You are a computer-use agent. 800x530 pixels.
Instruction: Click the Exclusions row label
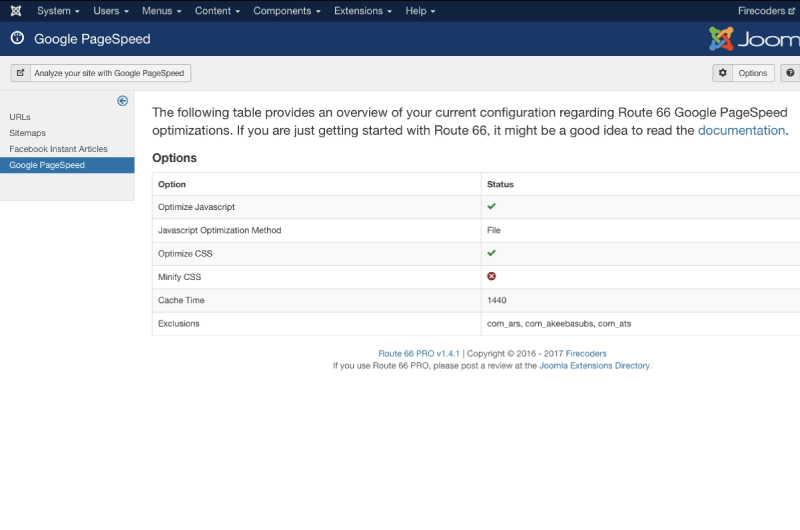[x=179, y=323]
